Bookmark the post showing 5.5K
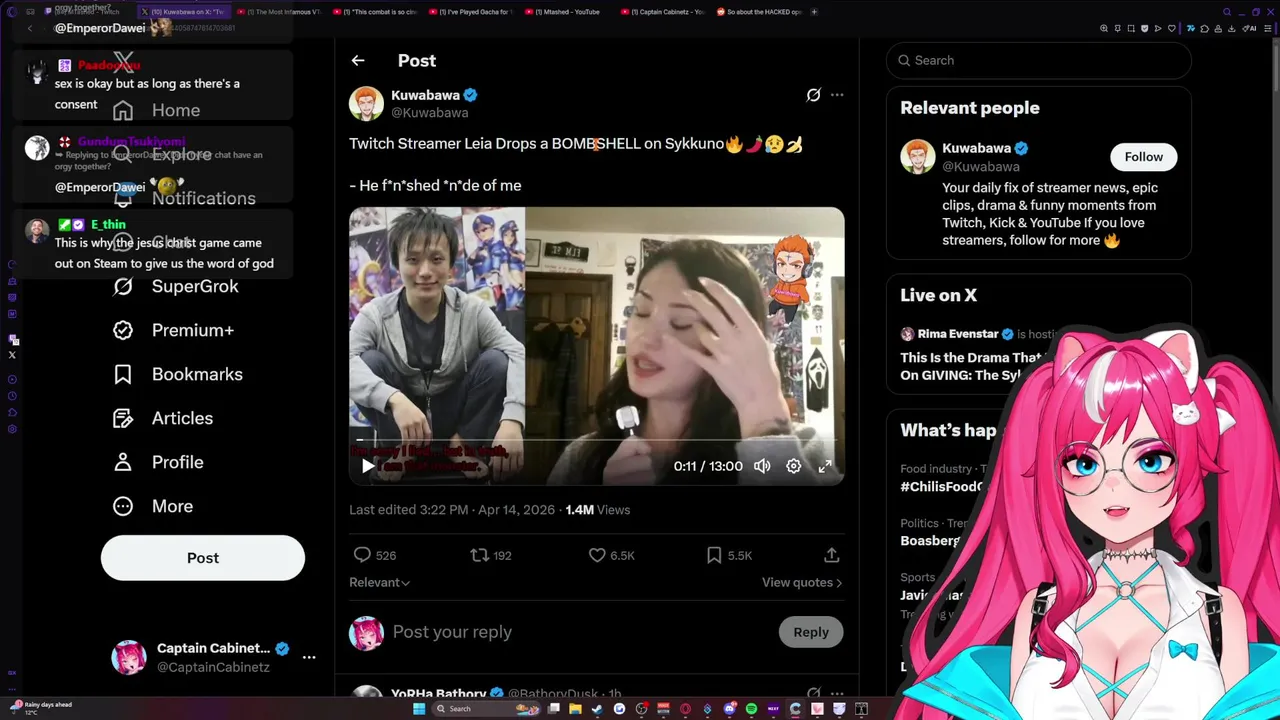Viewport: 1280px width, 720px height. click(729, 555)
